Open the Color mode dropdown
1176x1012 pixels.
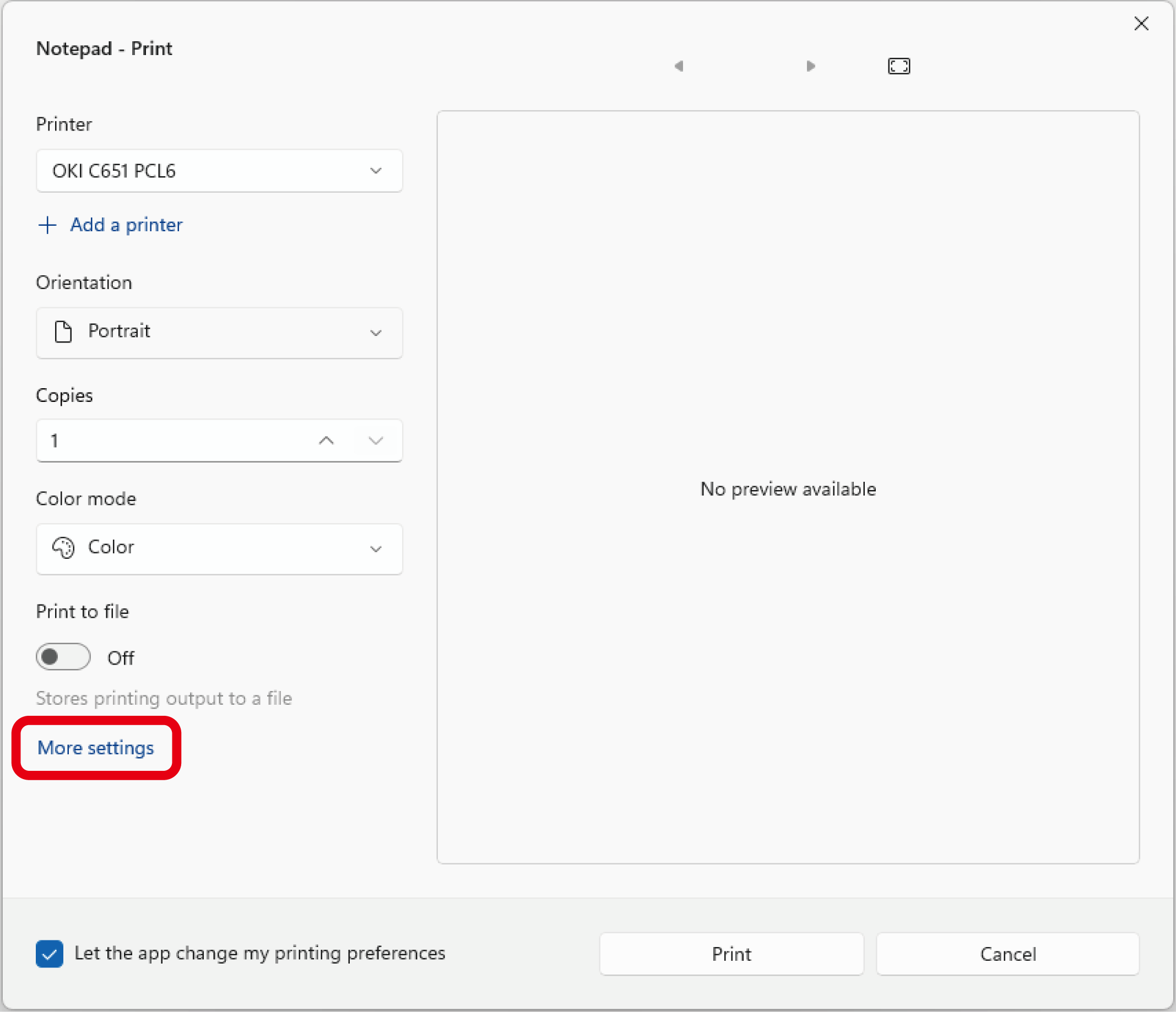(219, 548)
